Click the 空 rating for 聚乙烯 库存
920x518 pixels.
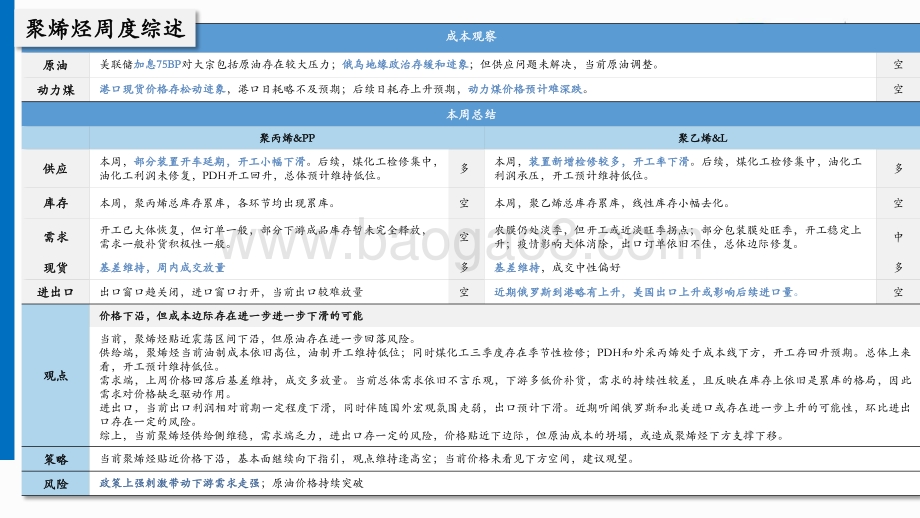[x=898, y=204]
